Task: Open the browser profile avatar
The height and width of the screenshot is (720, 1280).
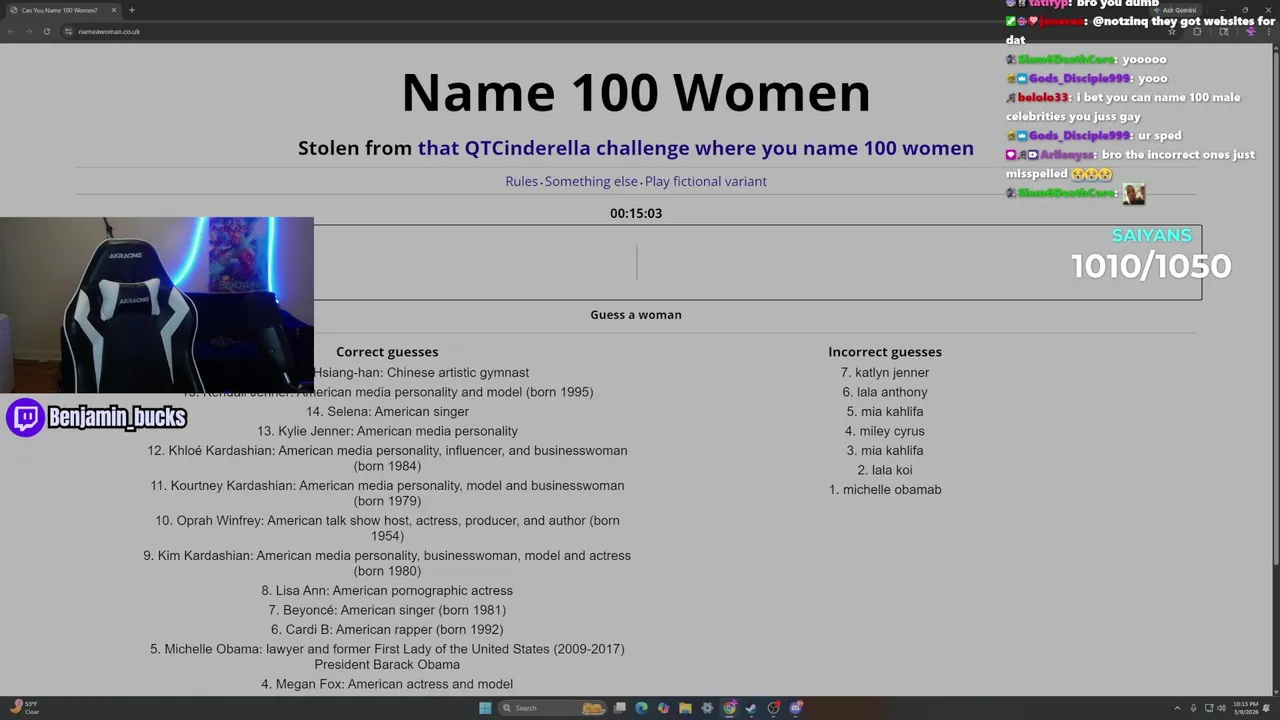Action: pyautogui.click(x=1250, y=31)
